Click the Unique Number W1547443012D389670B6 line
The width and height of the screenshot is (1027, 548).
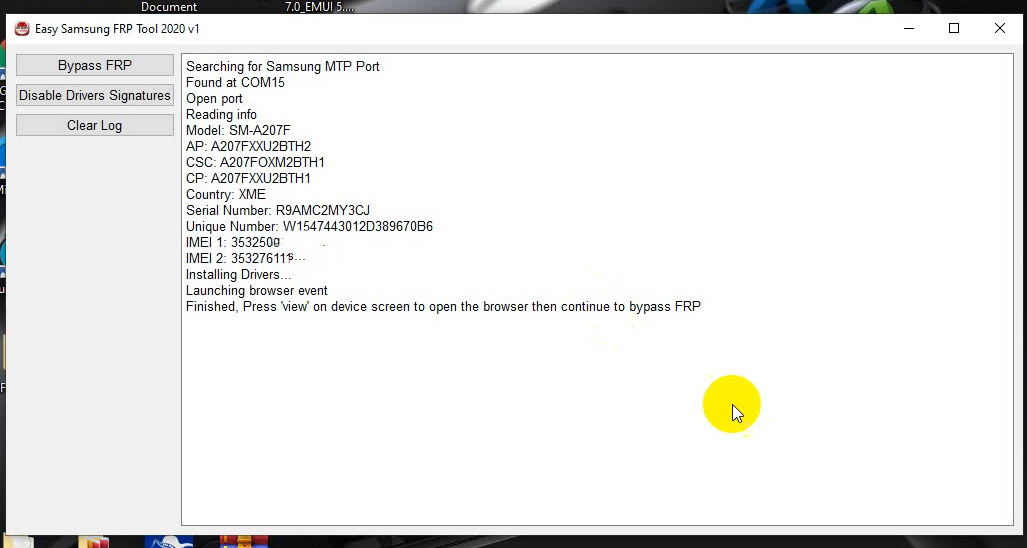coord(309,227)
